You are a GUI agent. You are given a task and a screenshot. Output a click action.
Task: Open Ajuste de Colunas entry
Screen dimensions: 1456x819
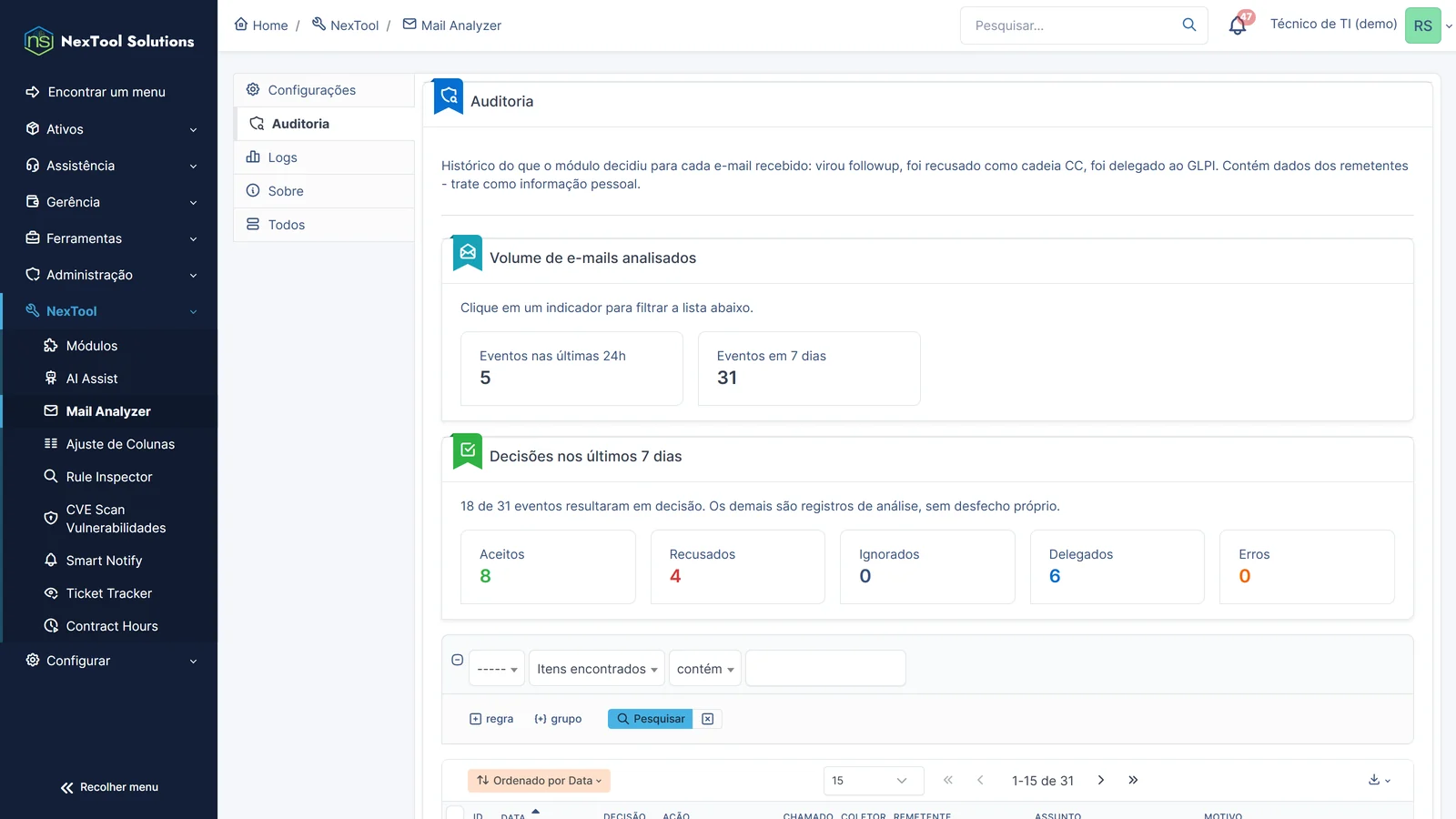(109, 444)
